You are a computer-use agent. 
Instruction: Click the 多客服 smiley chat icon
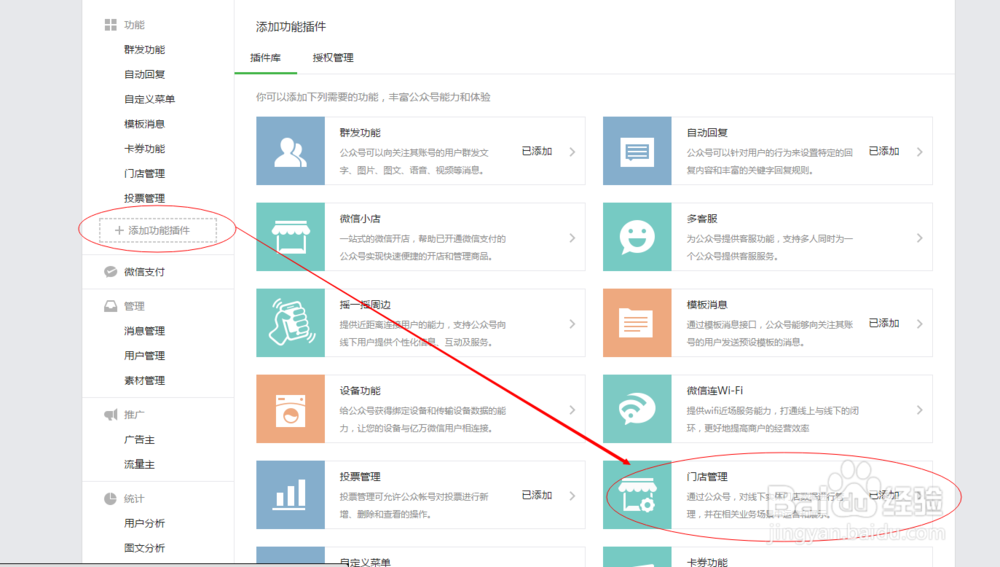tap(637, 237)
